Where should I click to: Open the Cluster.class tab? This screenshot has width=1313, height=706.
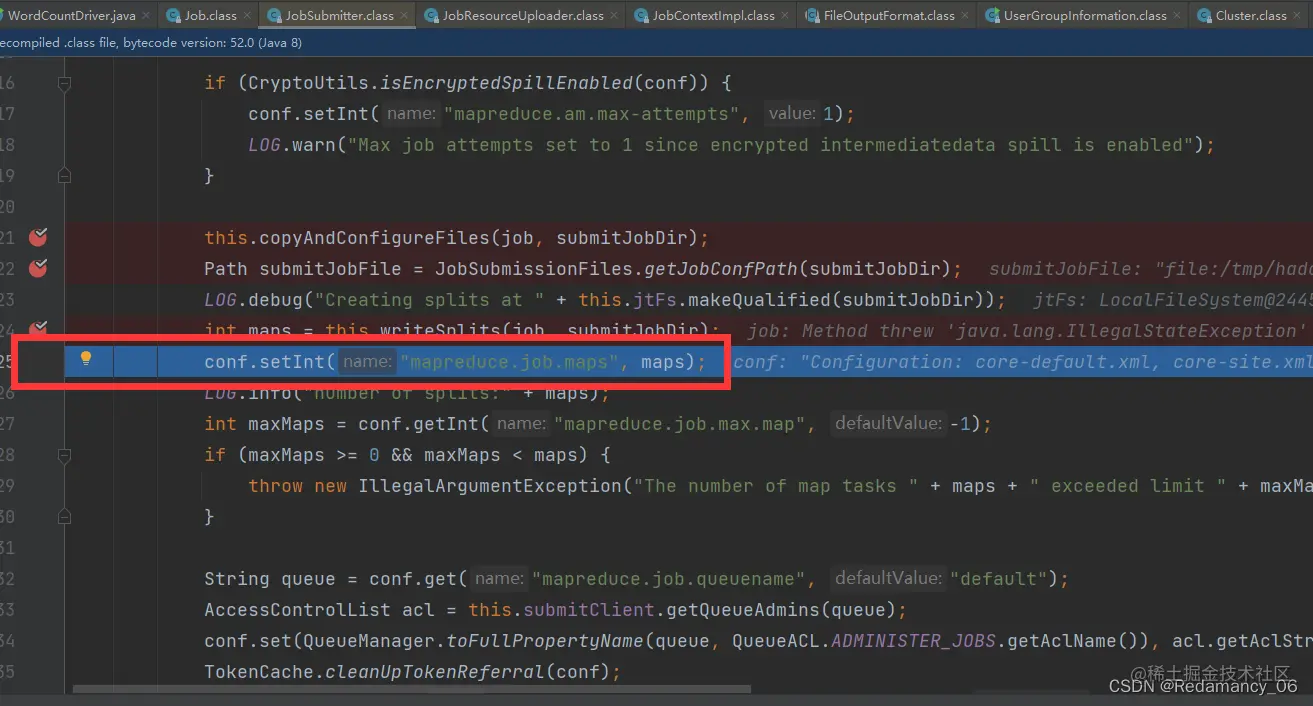(x=1251, y=16)
